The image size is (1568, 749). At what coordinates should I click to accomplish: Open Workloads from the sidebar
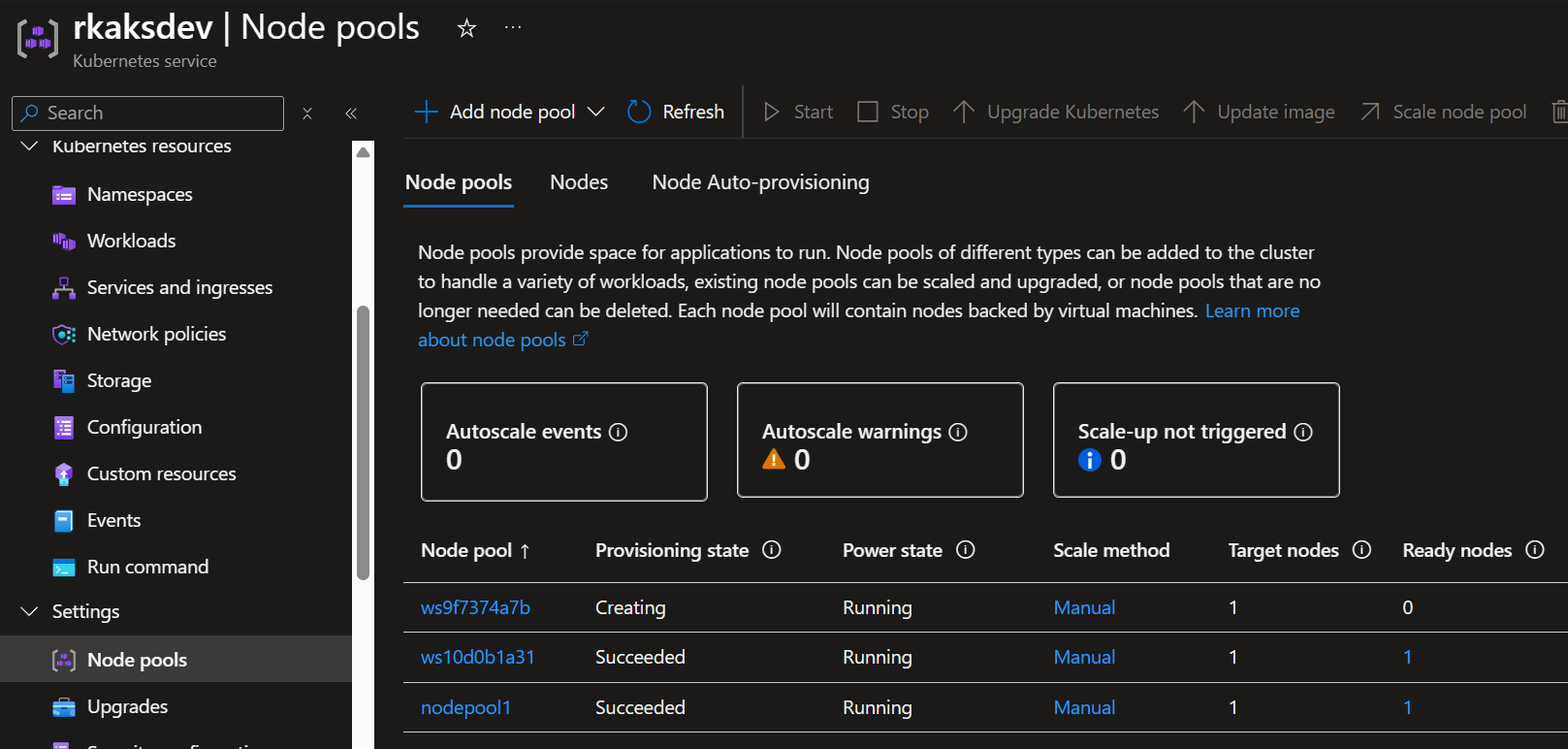tap(131, 242)
